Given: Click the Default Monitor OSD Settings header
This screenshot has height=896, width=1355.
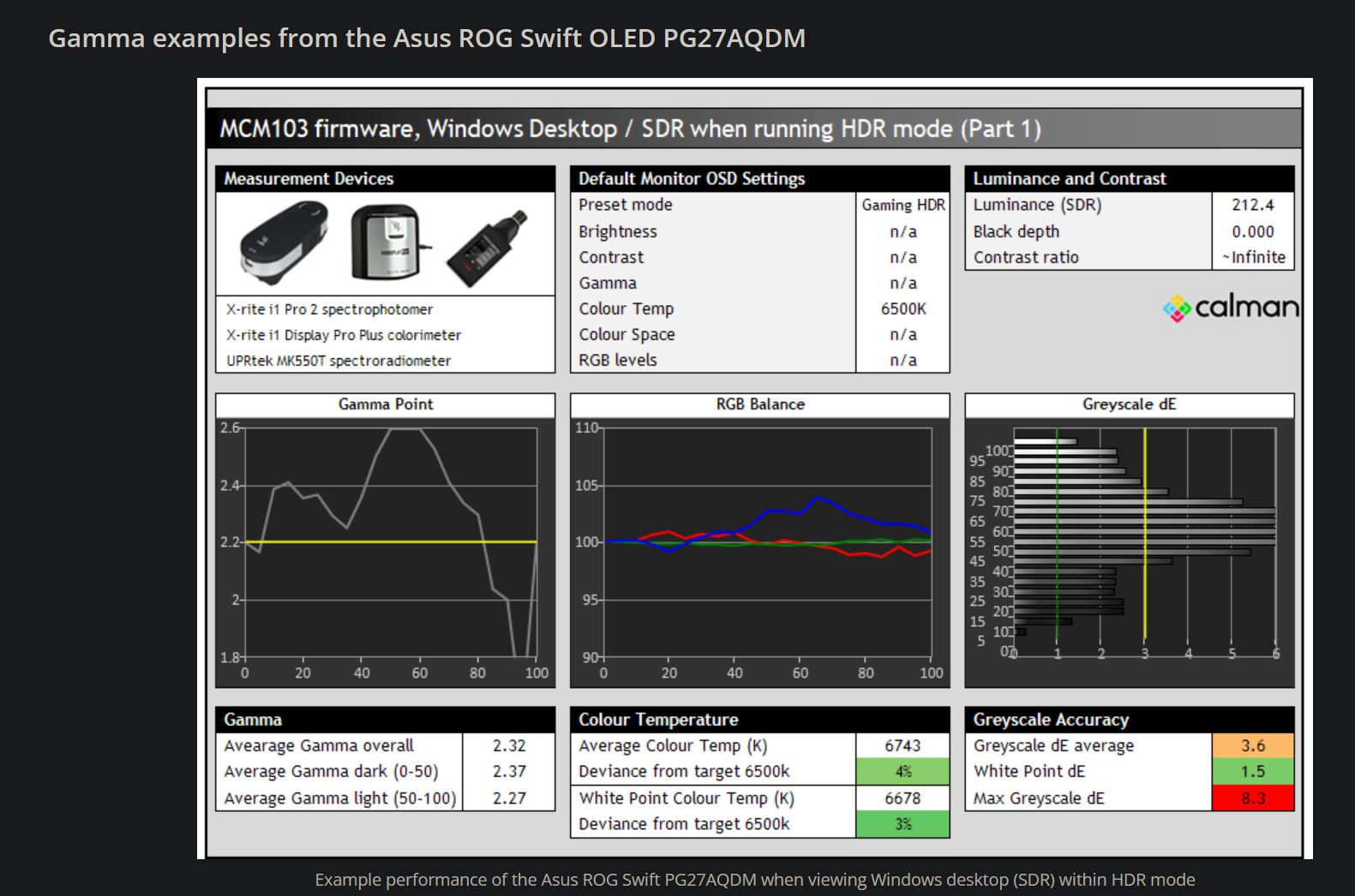Looking at the screenshot, I should 760,178.
